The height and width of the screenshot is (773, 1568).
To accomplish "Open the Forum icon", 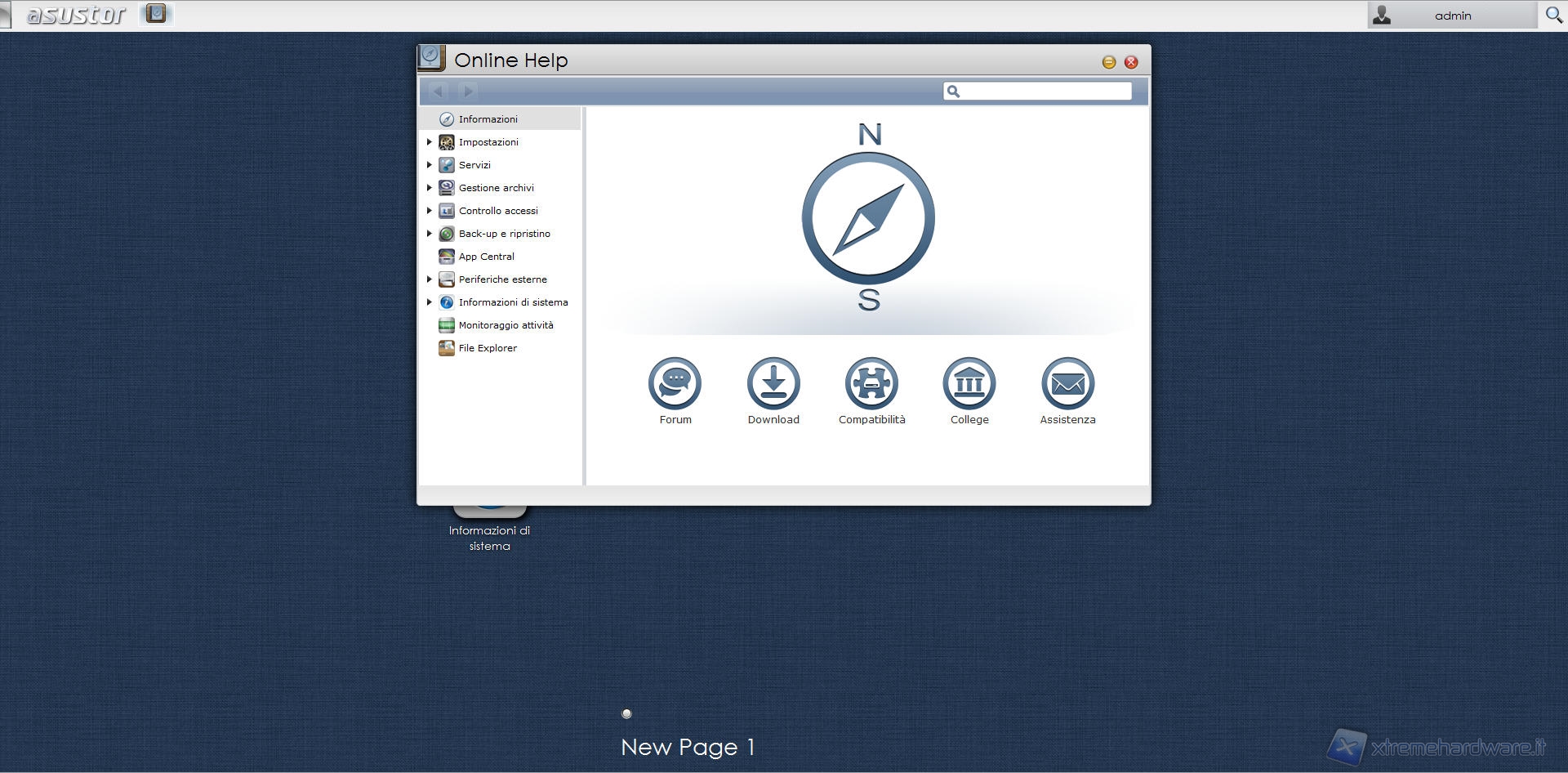I will [675, 383].
